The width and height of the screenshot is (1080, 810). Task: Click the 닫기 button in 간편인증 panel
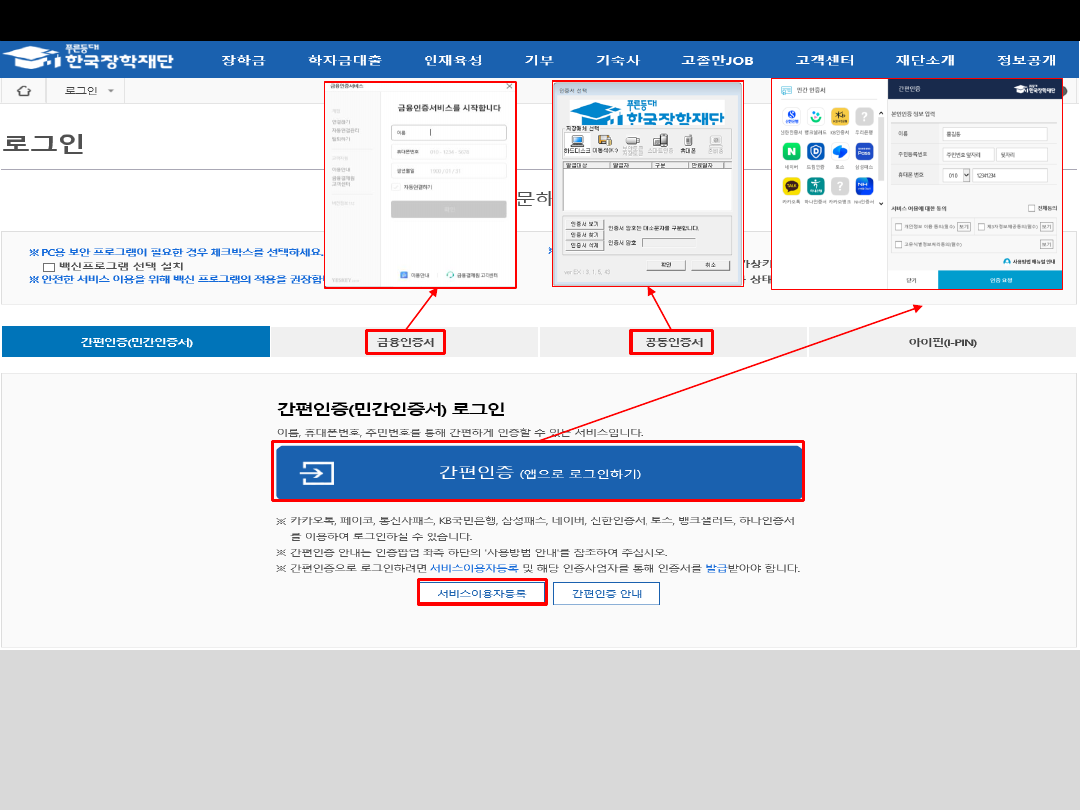point(911,280)
